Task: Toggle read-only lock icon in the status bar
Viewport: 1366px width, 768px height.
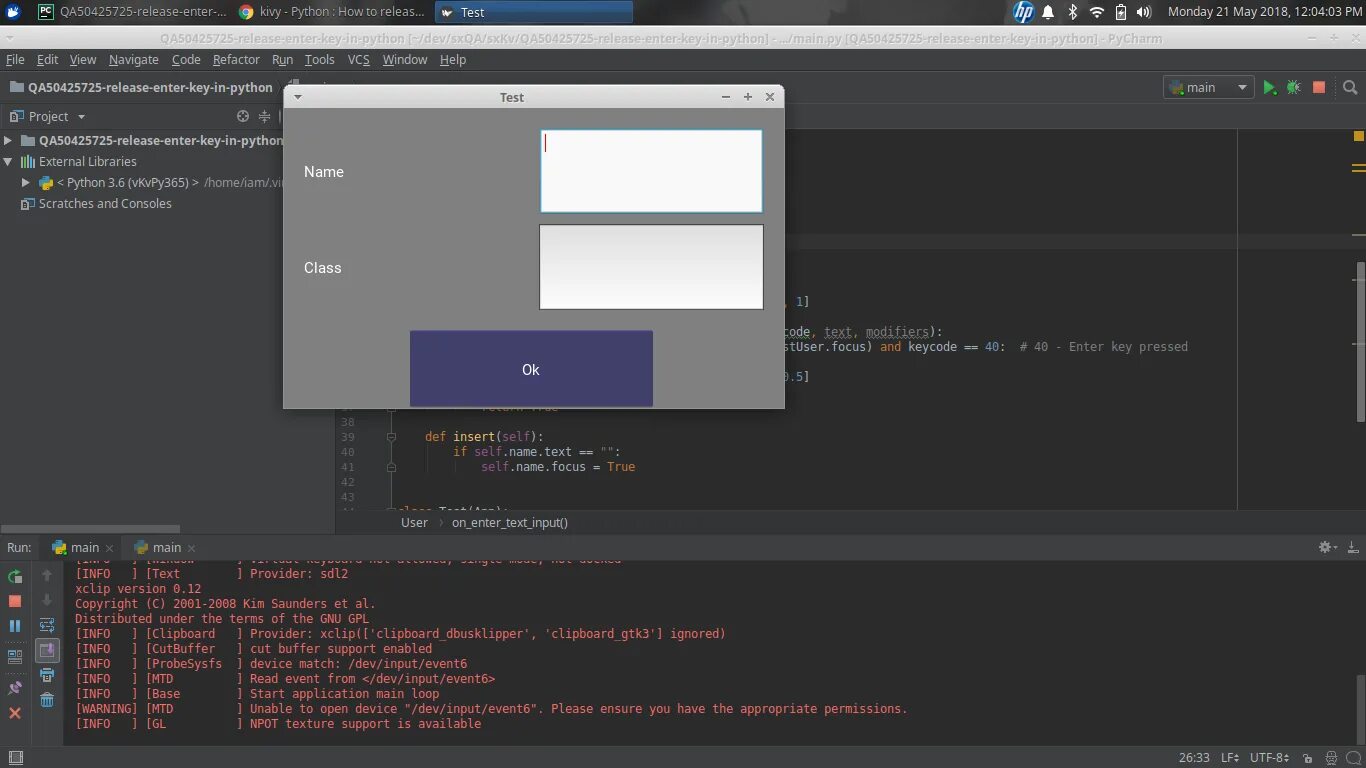Action: point(1308,758)
